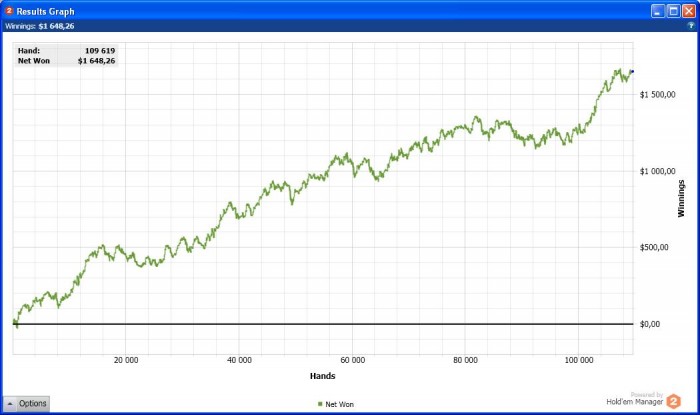Click the $1 500,00 axis label
This screenshot has width=700, height=415.
[x=658, y=95]
